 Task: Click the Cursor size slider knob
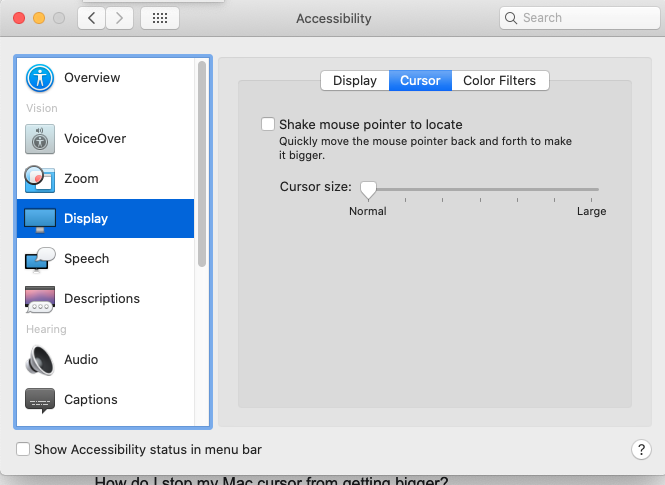(x=368, y=189)
